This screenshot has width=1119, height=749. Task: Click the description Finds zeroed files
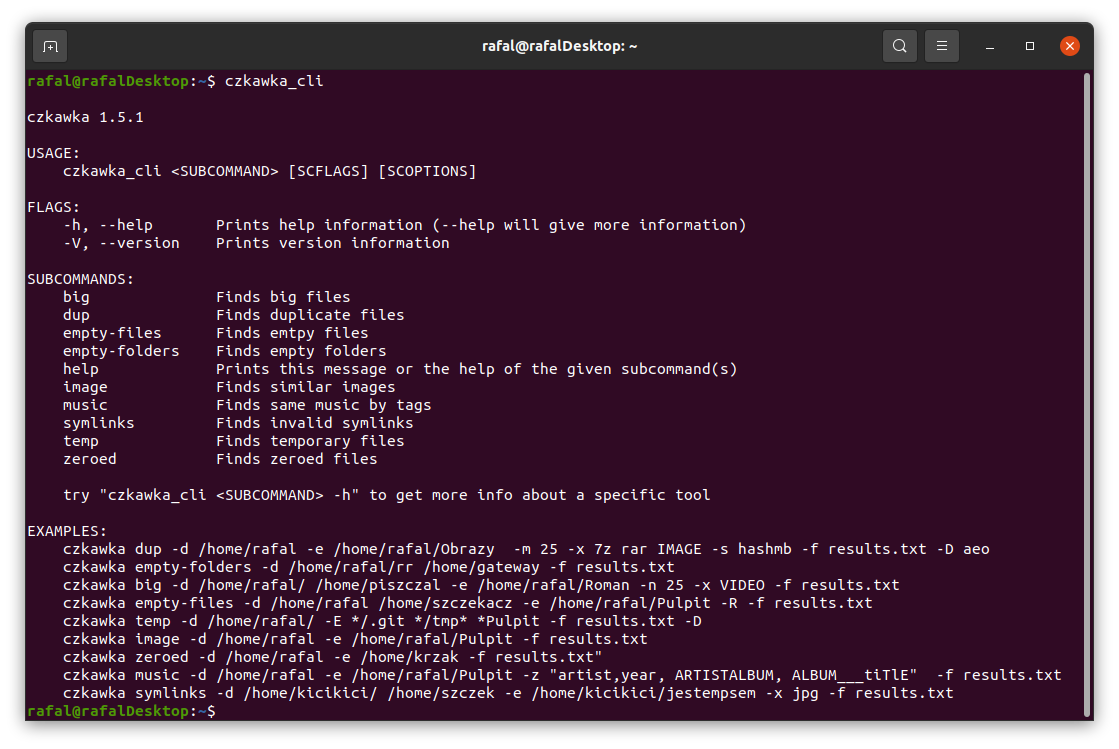pyautogui.click(x=297, y=459)
